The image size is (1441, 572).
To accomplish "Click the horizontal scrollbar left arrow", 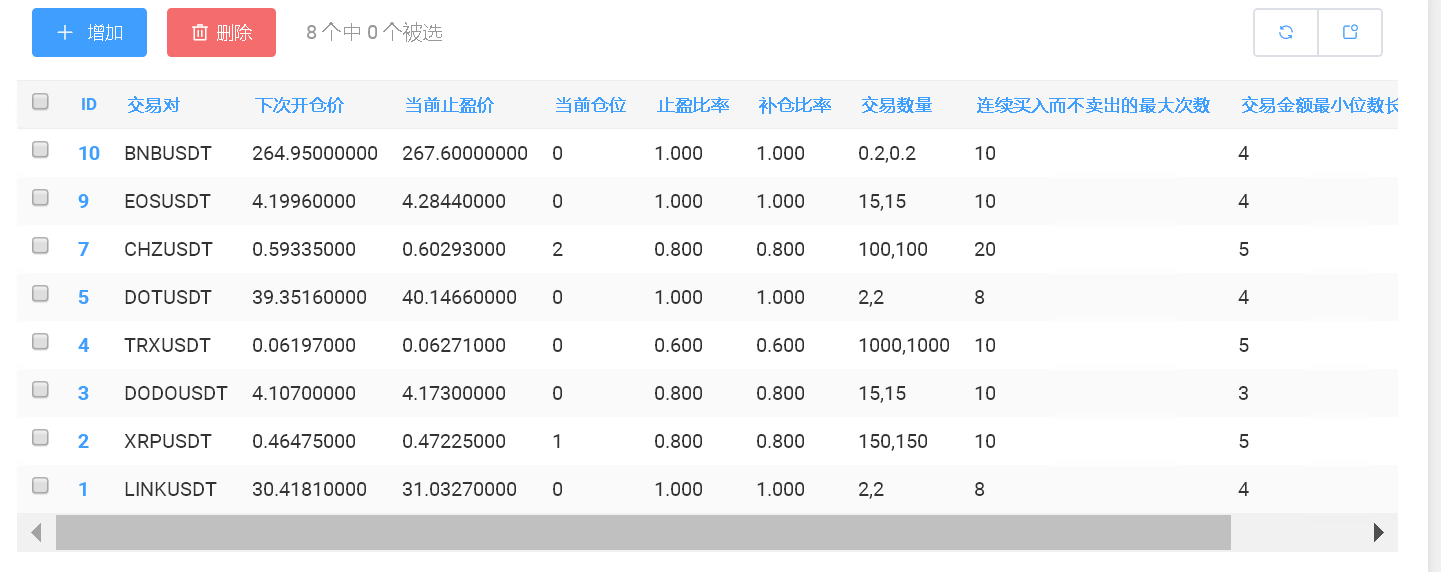I will [36, 533].
